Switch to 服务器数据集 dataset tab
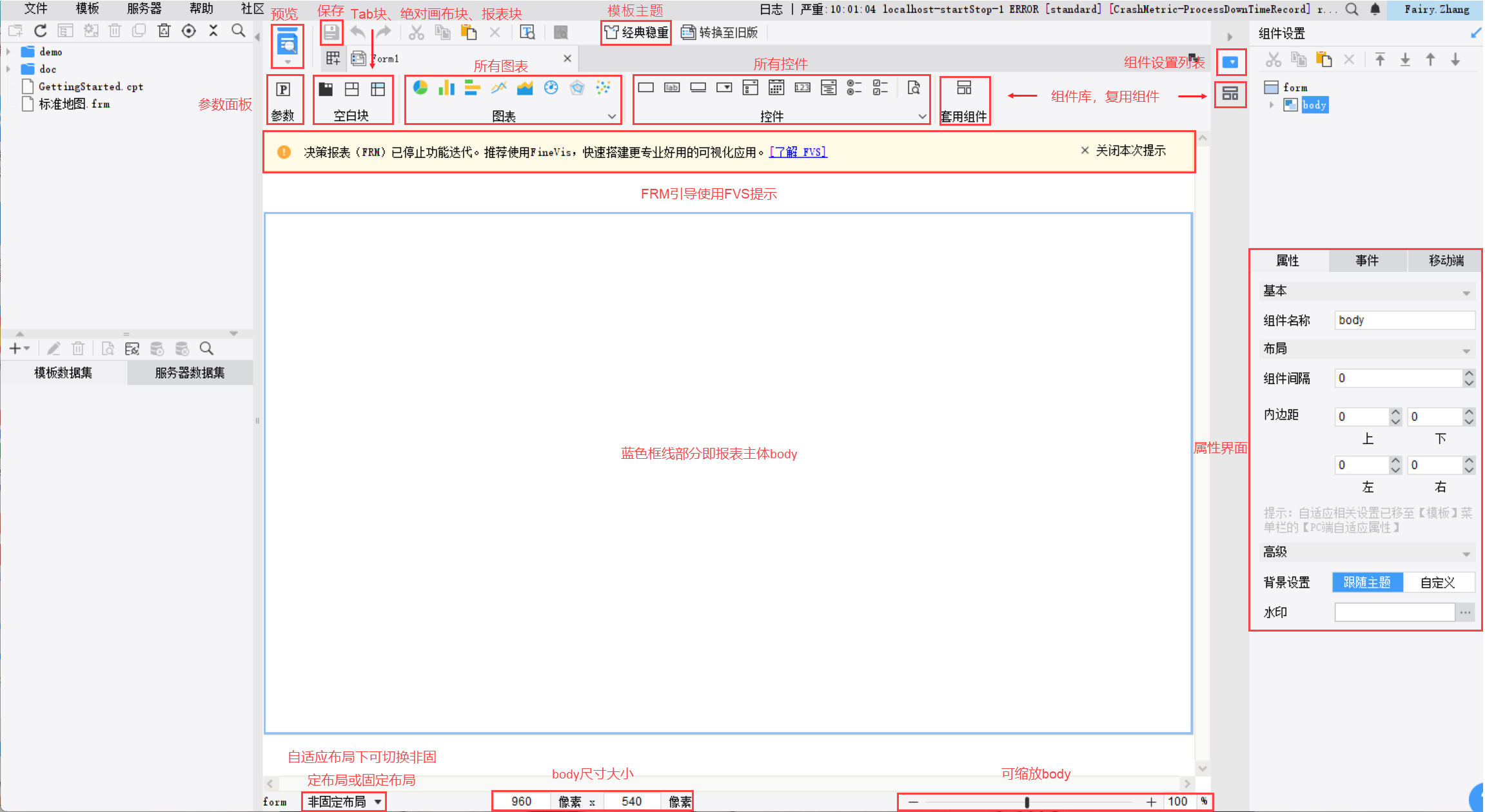Image resolution: width=1485 pixels, height=812 pixels. tap(190, 372)
